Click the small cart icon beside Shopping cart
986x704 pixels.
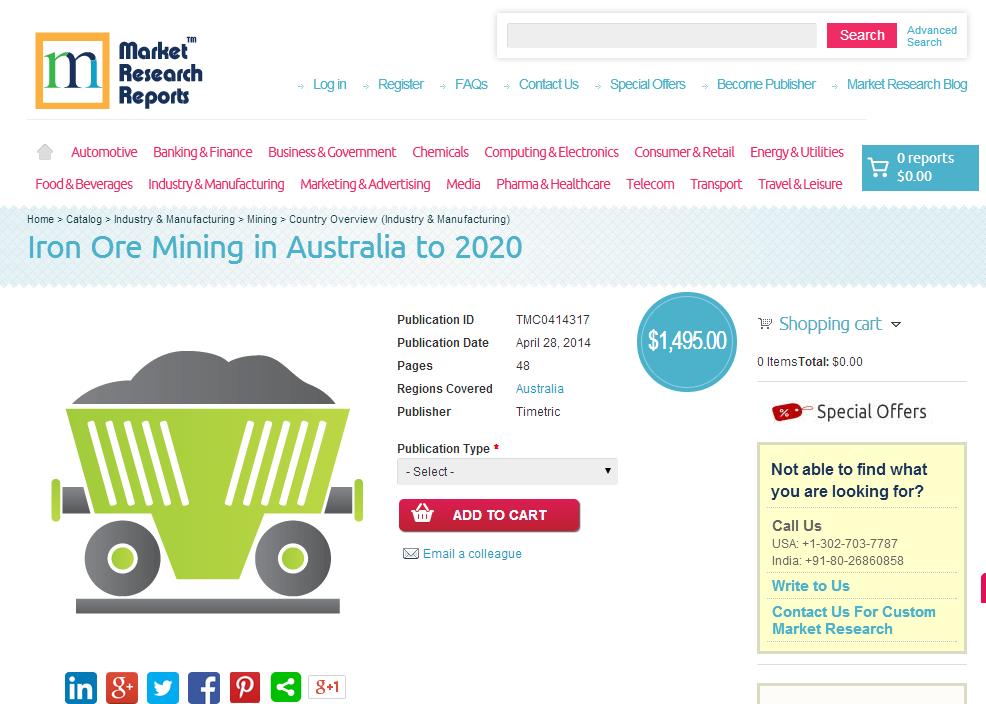765,324
